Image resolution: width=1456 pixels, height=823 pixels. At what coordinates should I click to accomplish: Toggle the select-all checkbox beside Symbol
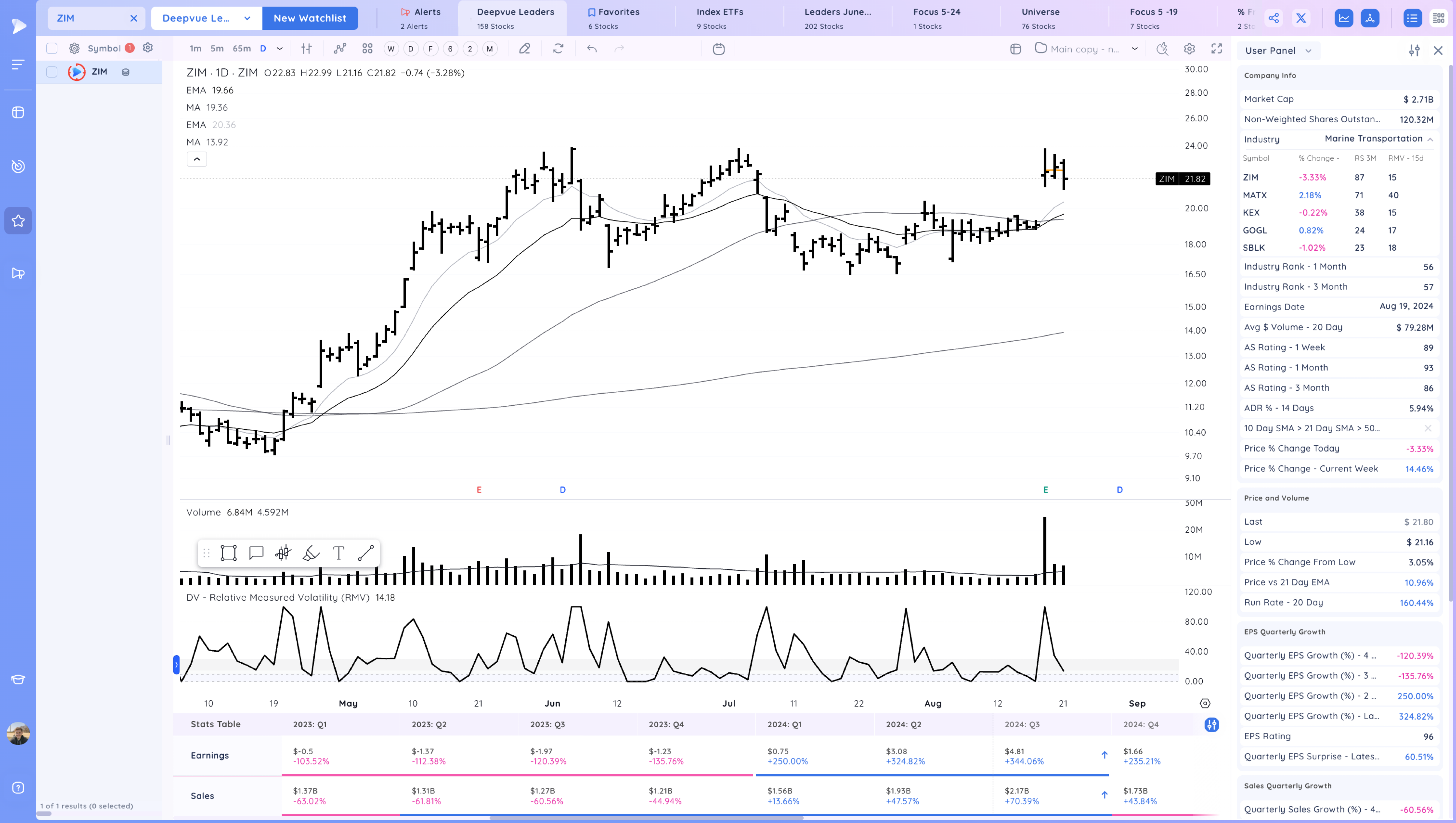(x=51, y=48)
